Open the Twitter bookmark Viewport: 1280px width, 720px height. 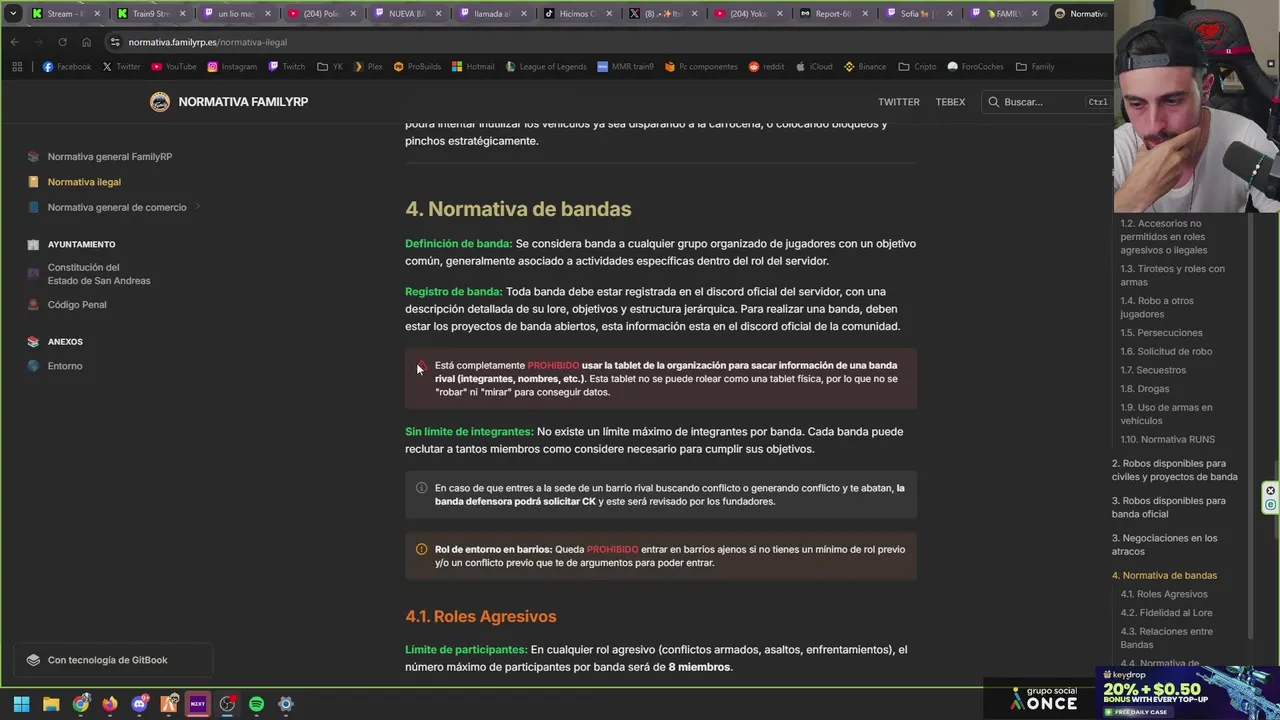point(121,67)
